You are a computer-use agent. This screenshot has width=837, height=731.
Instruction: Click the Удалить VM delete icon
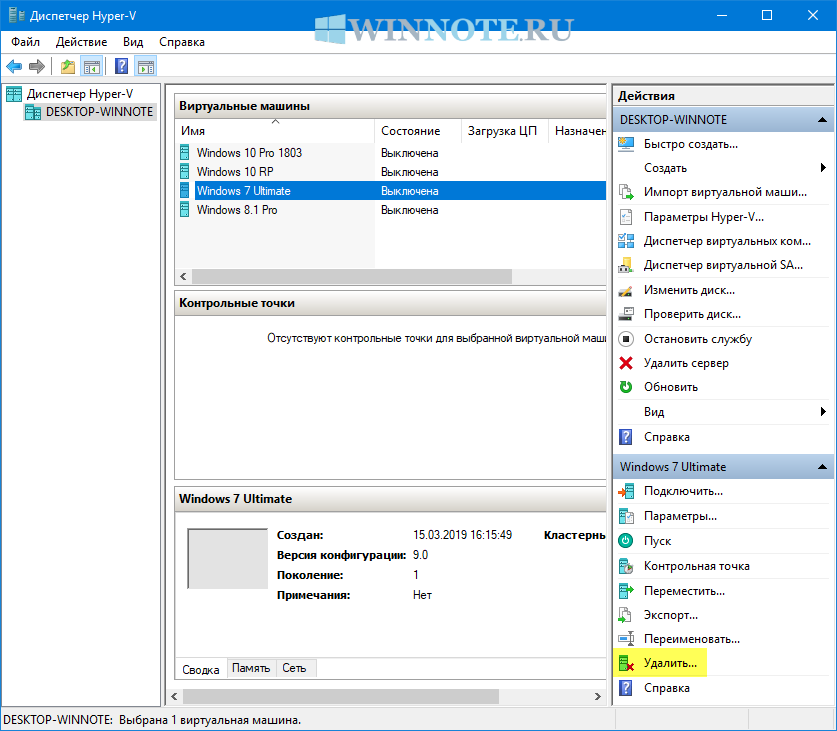coord(626,663)
